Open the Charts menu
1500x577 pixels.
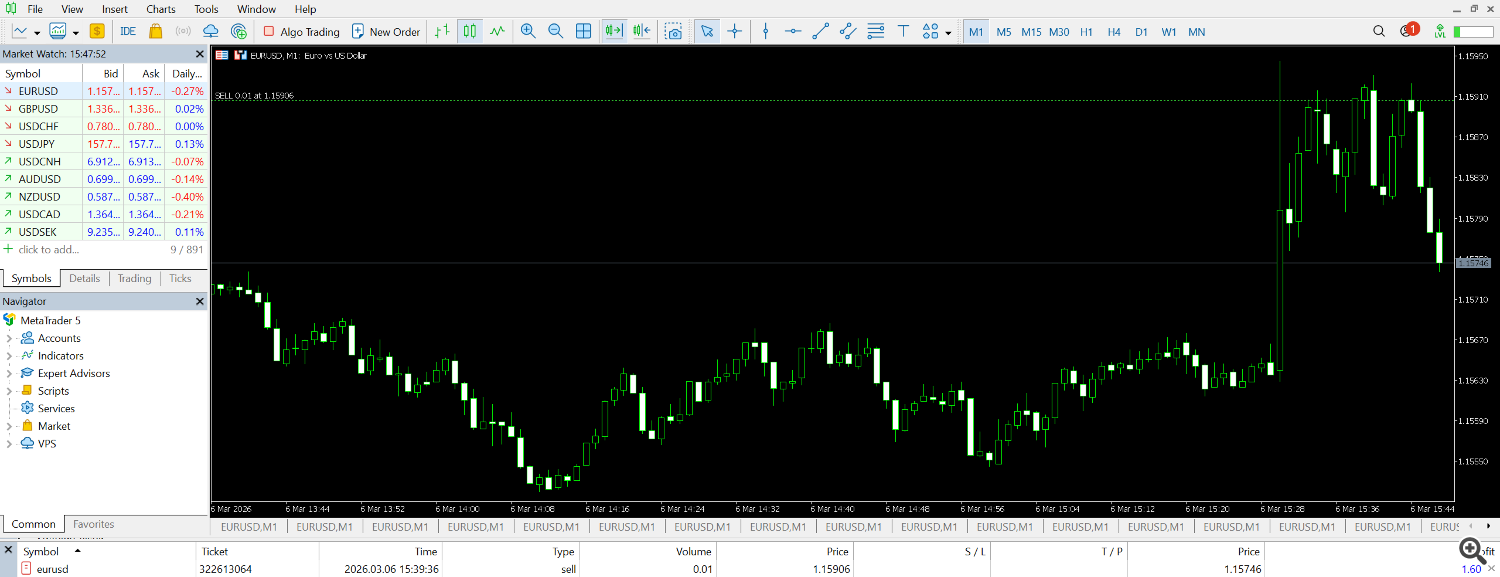pos(160,9)
